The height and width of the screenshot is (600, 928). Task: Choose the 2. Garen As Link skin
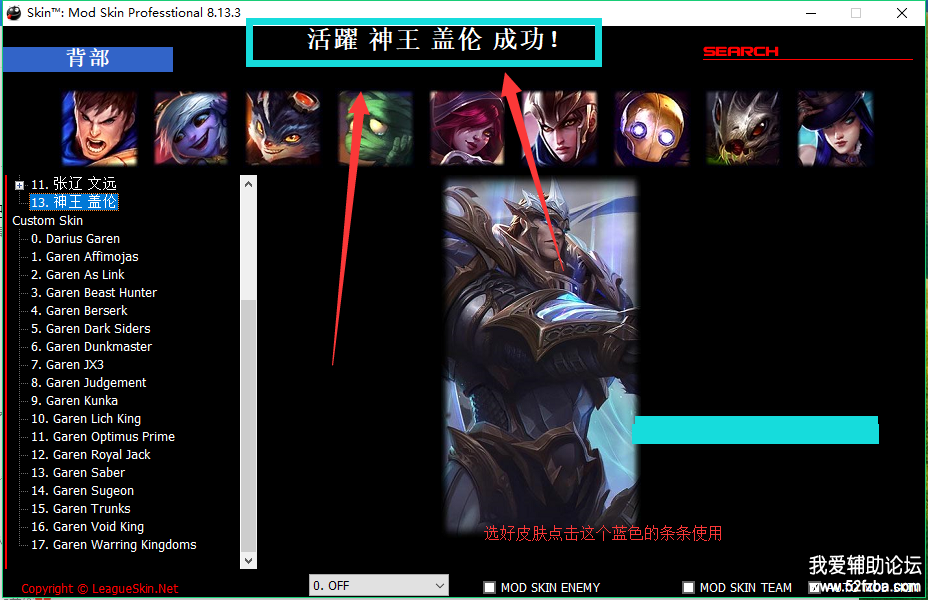click(78, 275)
